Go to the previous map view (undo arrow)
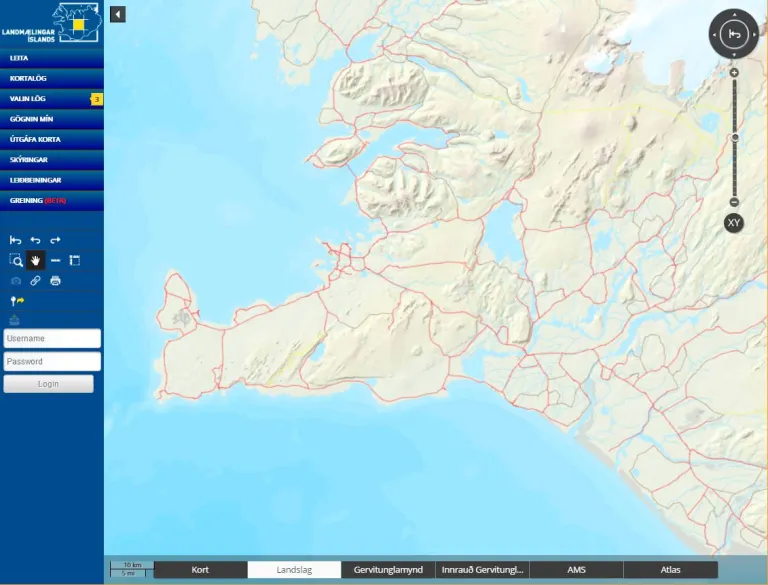This screenshot has height=585, width=768. (35, 240)
